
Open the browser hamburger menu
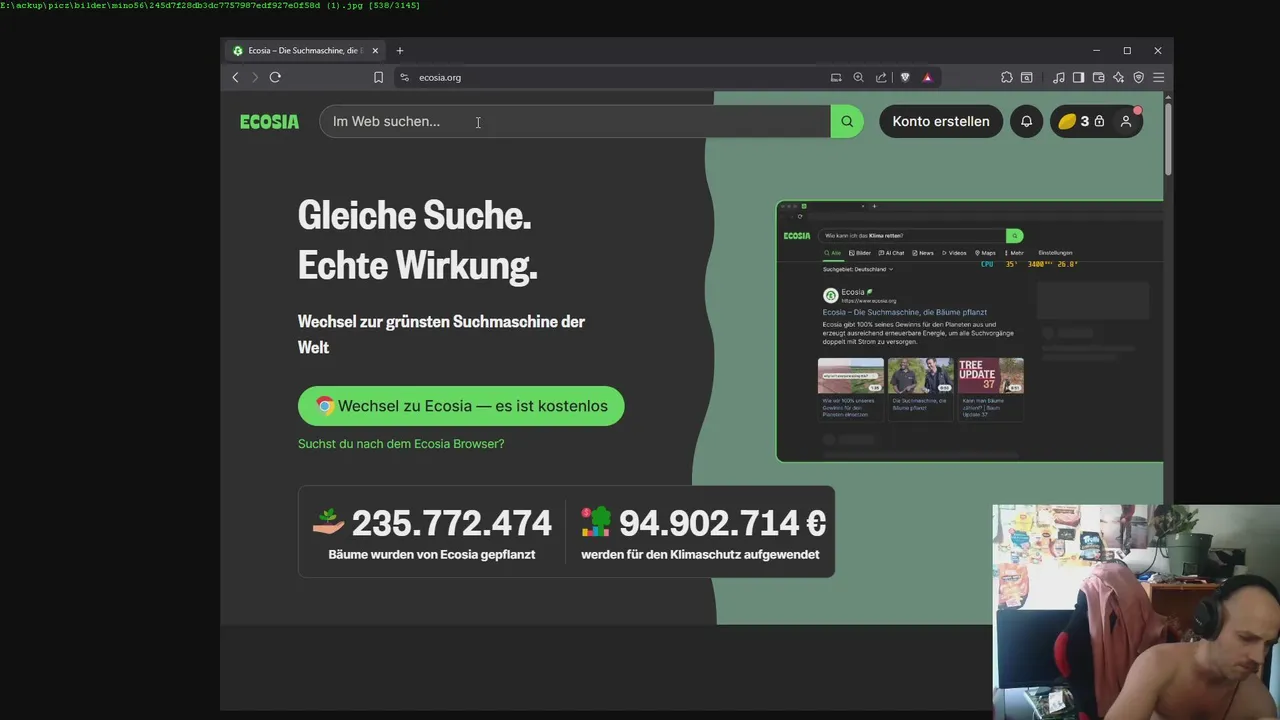(1158, 77)
